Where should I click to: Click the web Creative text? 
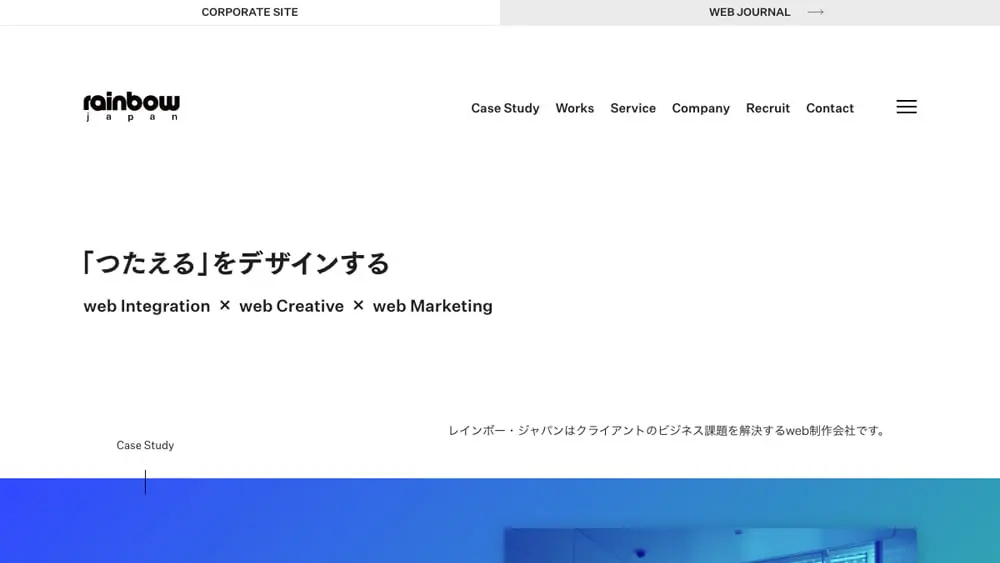tap(291, 306)
